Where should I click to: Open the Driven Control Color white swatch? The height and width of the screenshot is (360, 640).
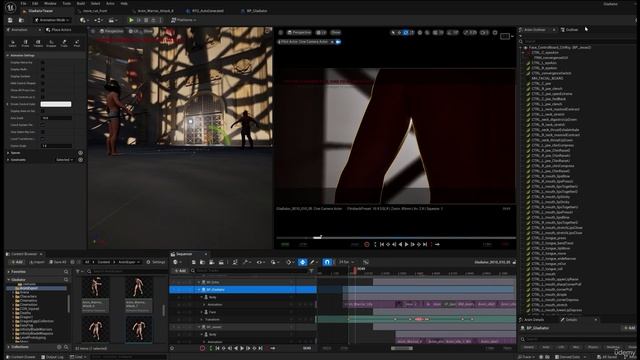pos(56,104)
